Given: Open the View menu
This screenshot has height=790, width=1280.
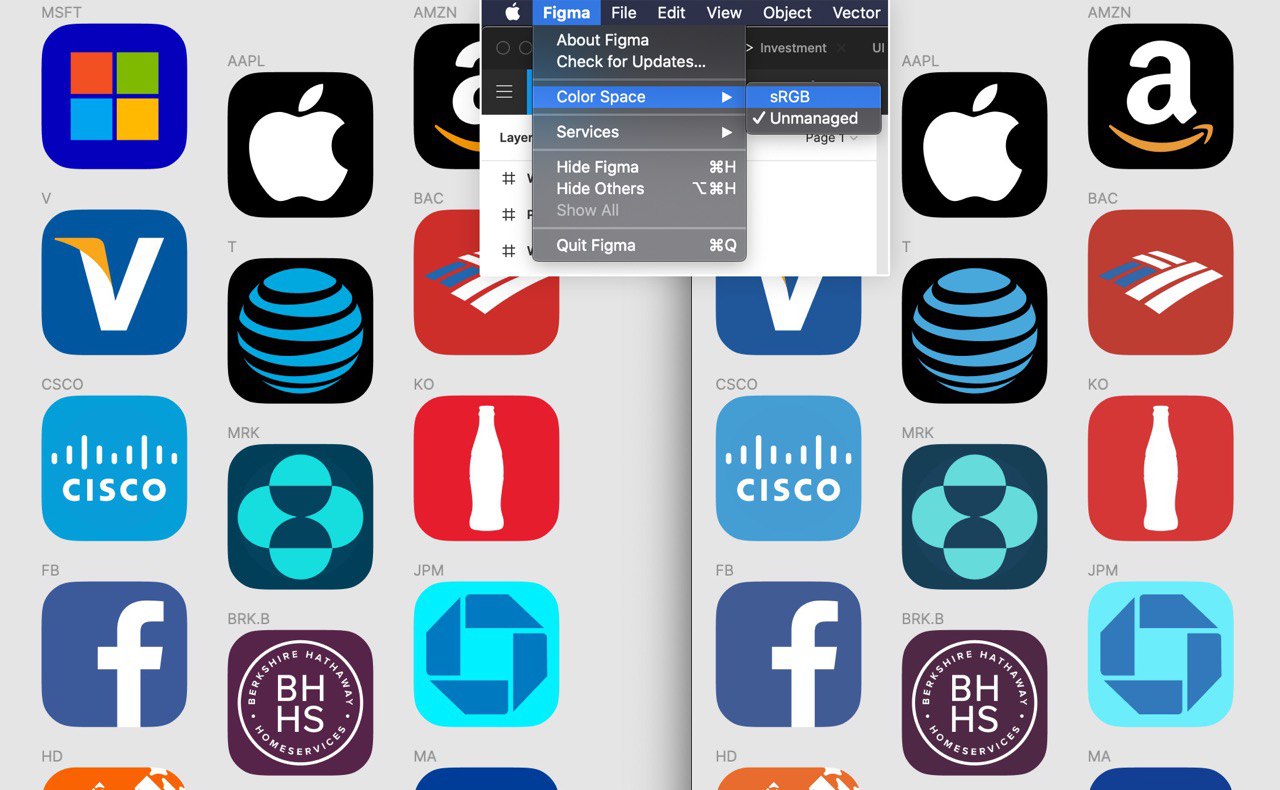Looking at the screenshot, I should (724, 13).
